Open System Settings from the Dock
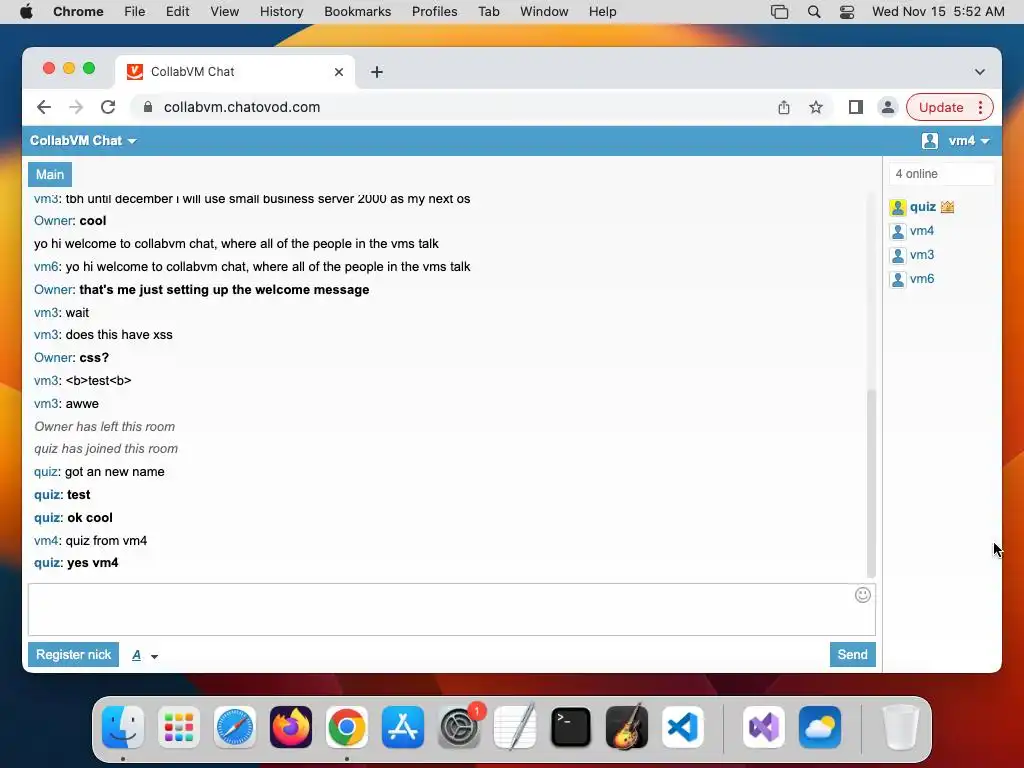 click(x=458, y=727)
